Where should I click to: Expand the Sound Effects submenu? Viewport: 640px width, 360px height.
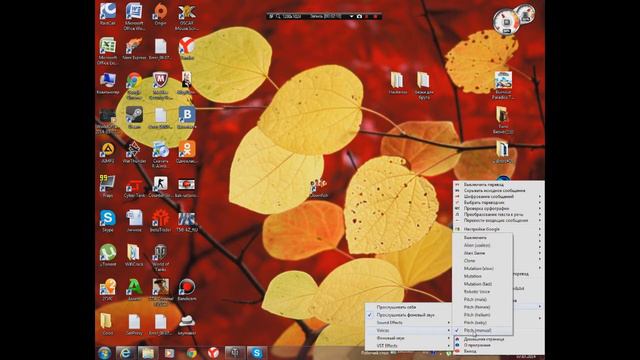click(408, 322)
